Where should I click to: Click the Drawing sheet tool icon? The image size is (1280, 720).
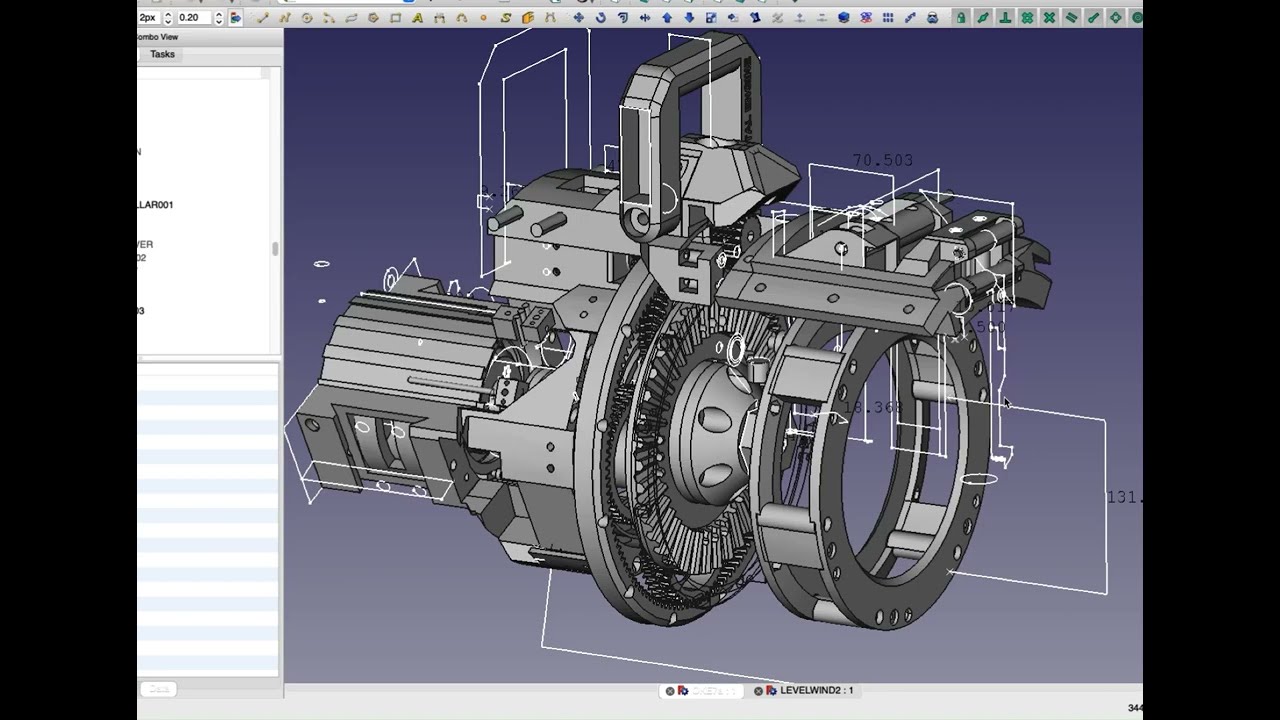(732, 18)
